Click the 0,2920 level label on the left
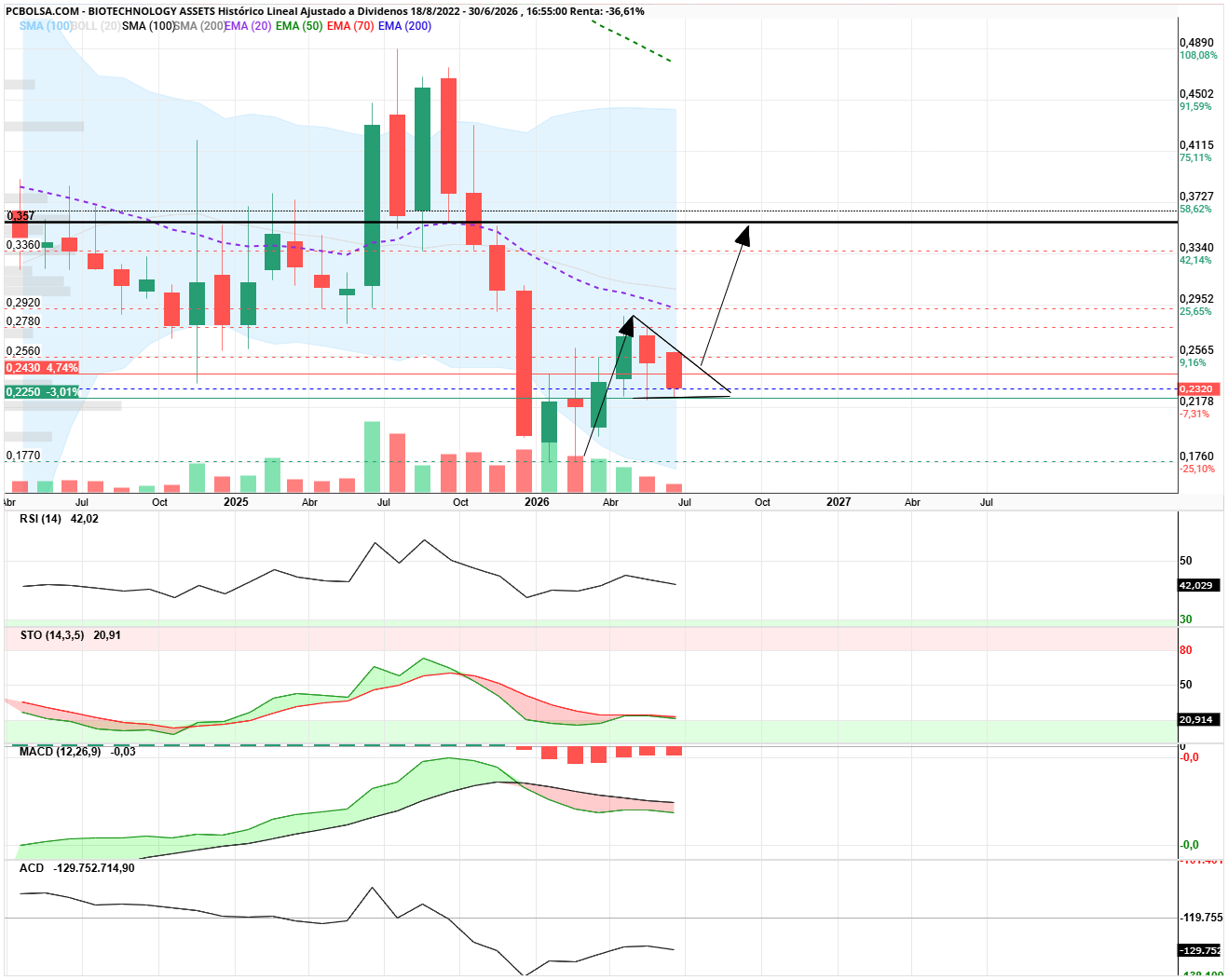This screenshot has width=1228, height=980. click(x=23, y=303)
